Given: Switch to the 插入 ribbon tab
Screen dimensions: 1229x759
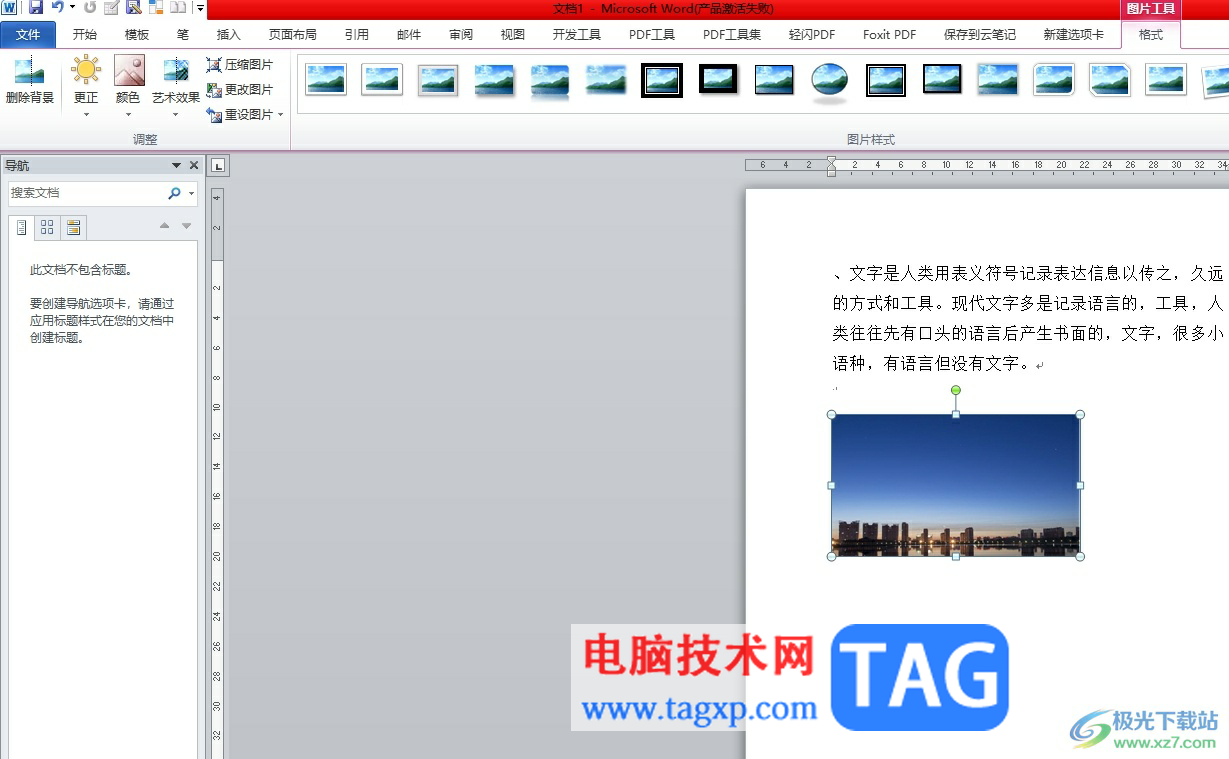Looking at the screenshot, I should (229, 34).
